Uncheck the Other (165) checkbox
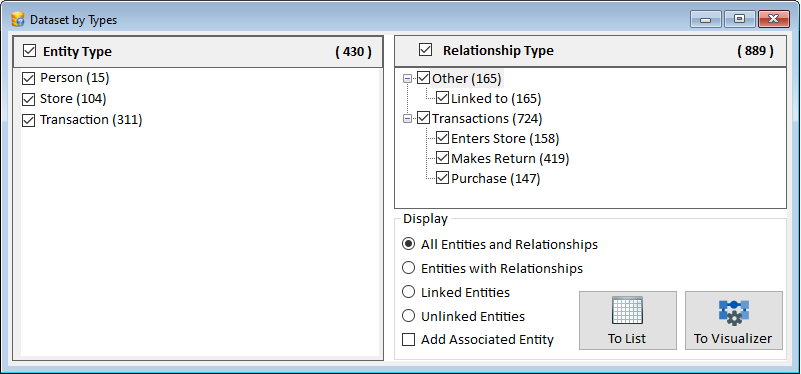 point(423,78)
